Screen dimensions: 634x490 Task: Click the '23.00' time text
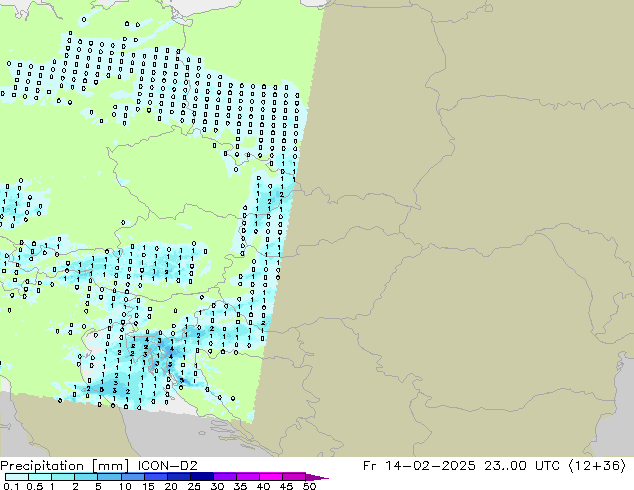[x=505, y=465]
